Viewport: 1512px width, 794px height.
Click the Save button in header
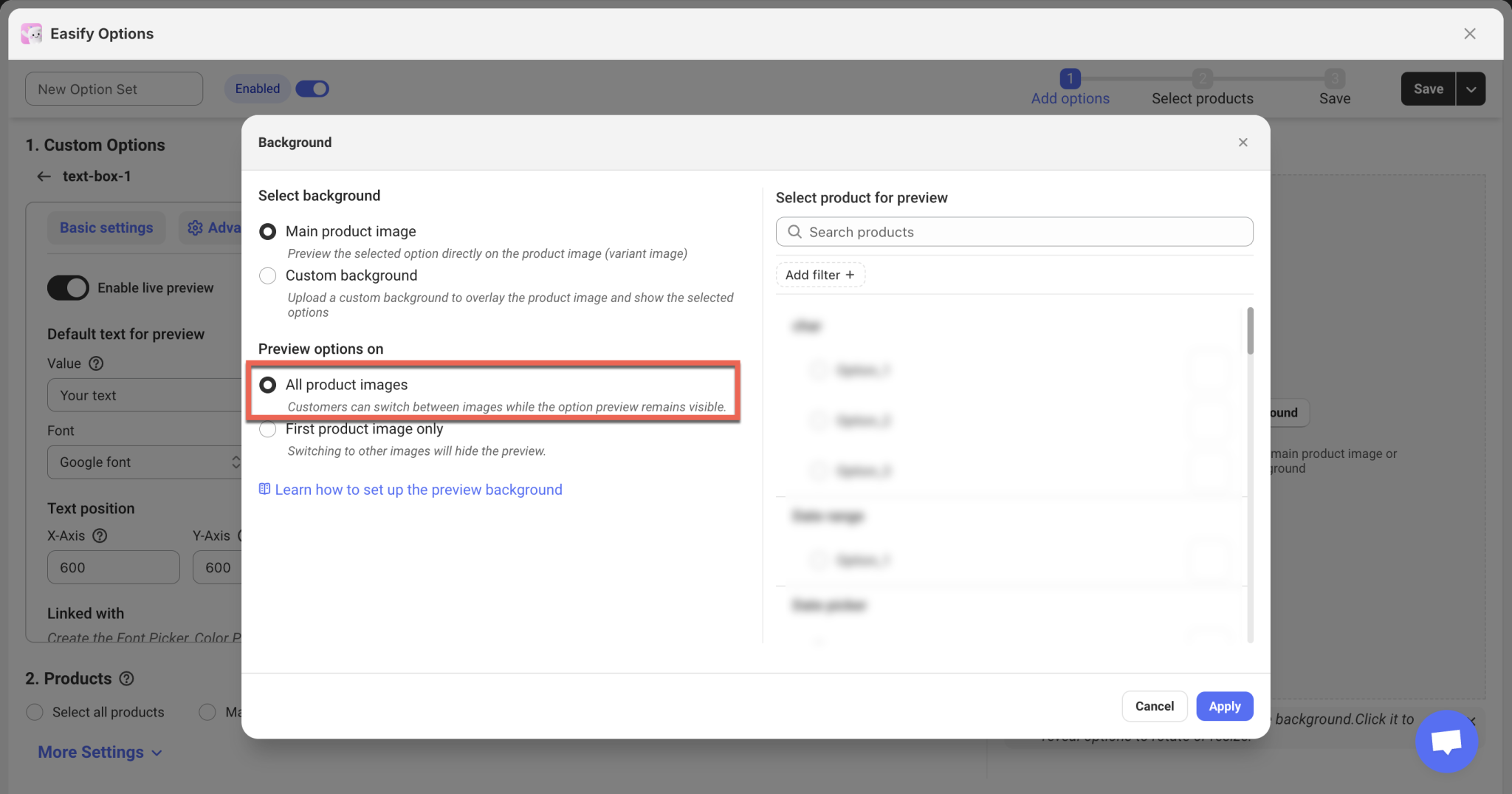tap(1428, 89)
